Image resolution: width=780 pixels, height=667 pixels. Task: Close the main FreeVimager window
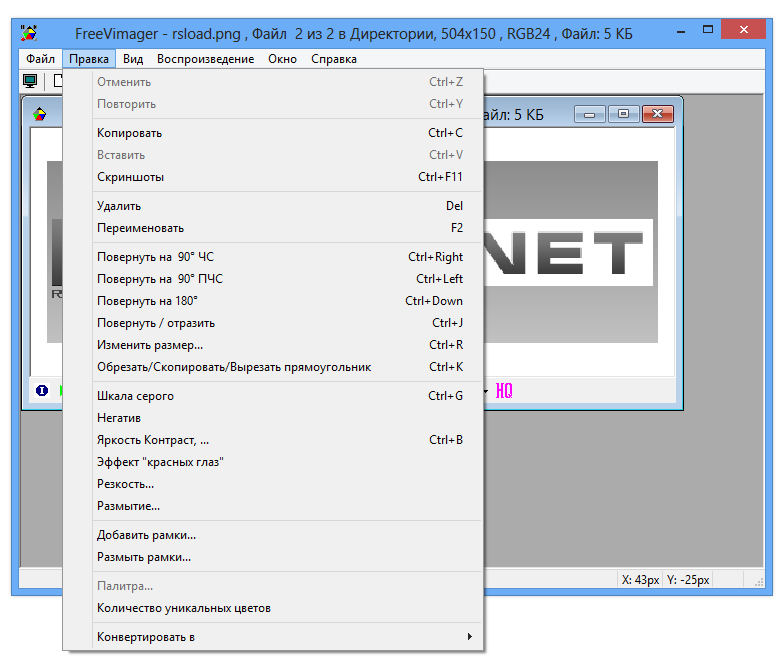743,29
